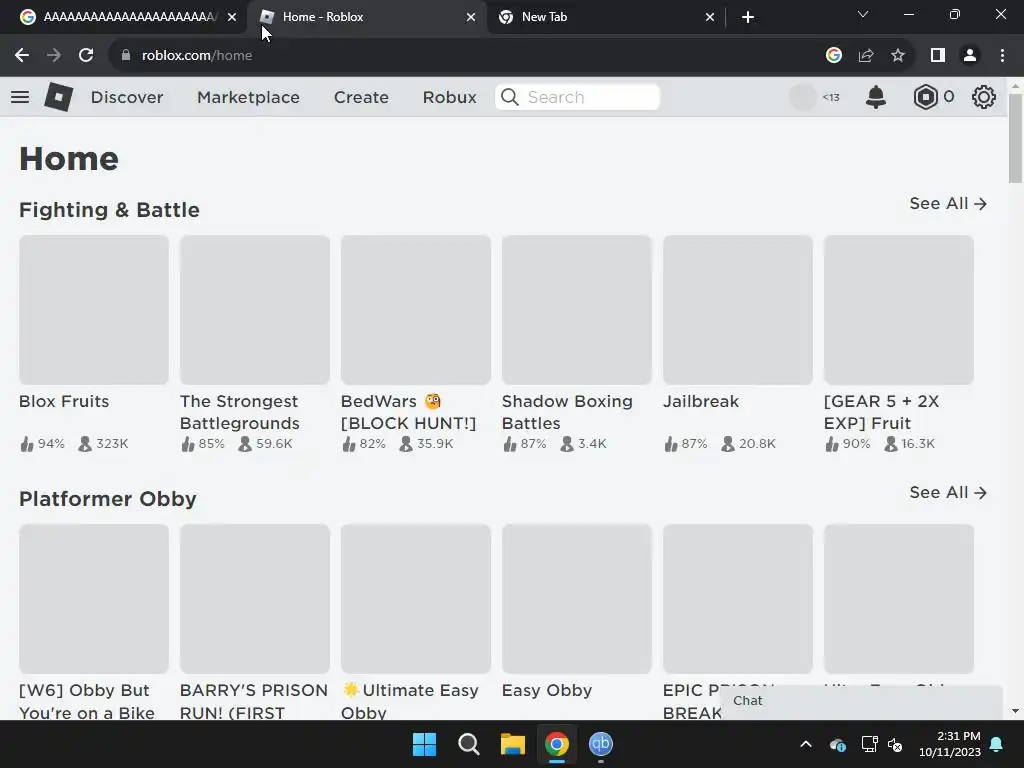Open the qBittorrent taskbar icon
This screenshot has height=768, width=1024.
(x=601, y=744)
